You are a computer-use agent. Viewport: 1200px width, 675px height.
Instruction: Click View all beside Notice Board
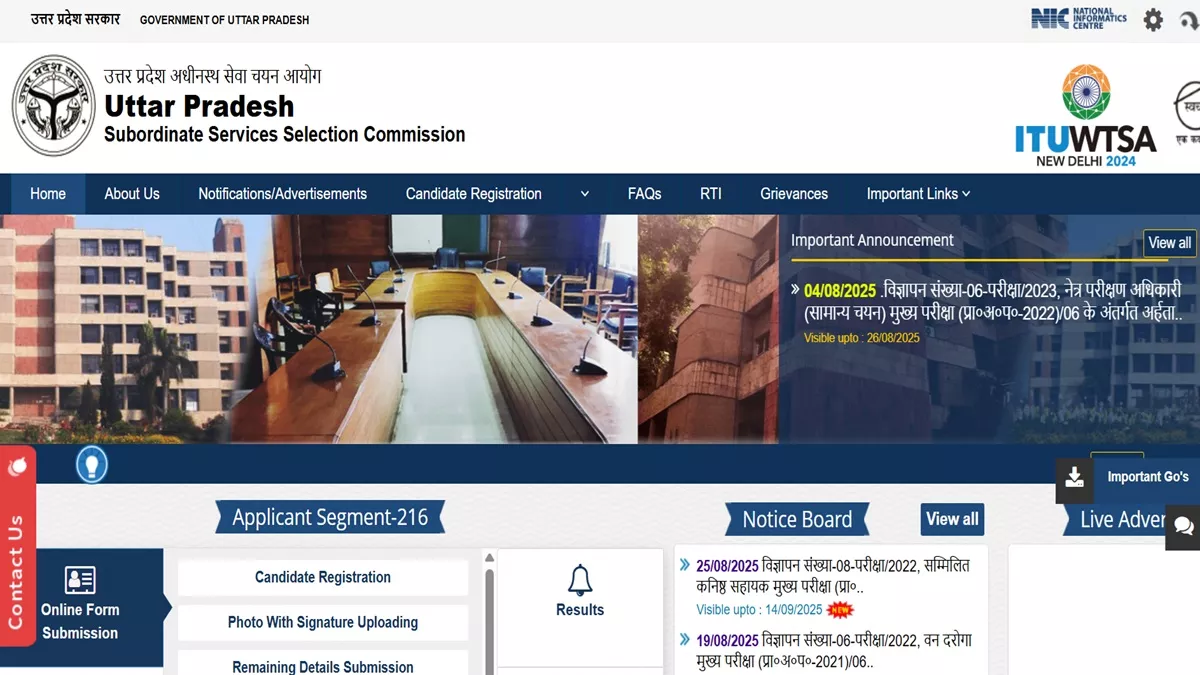[x=952, y=519]
